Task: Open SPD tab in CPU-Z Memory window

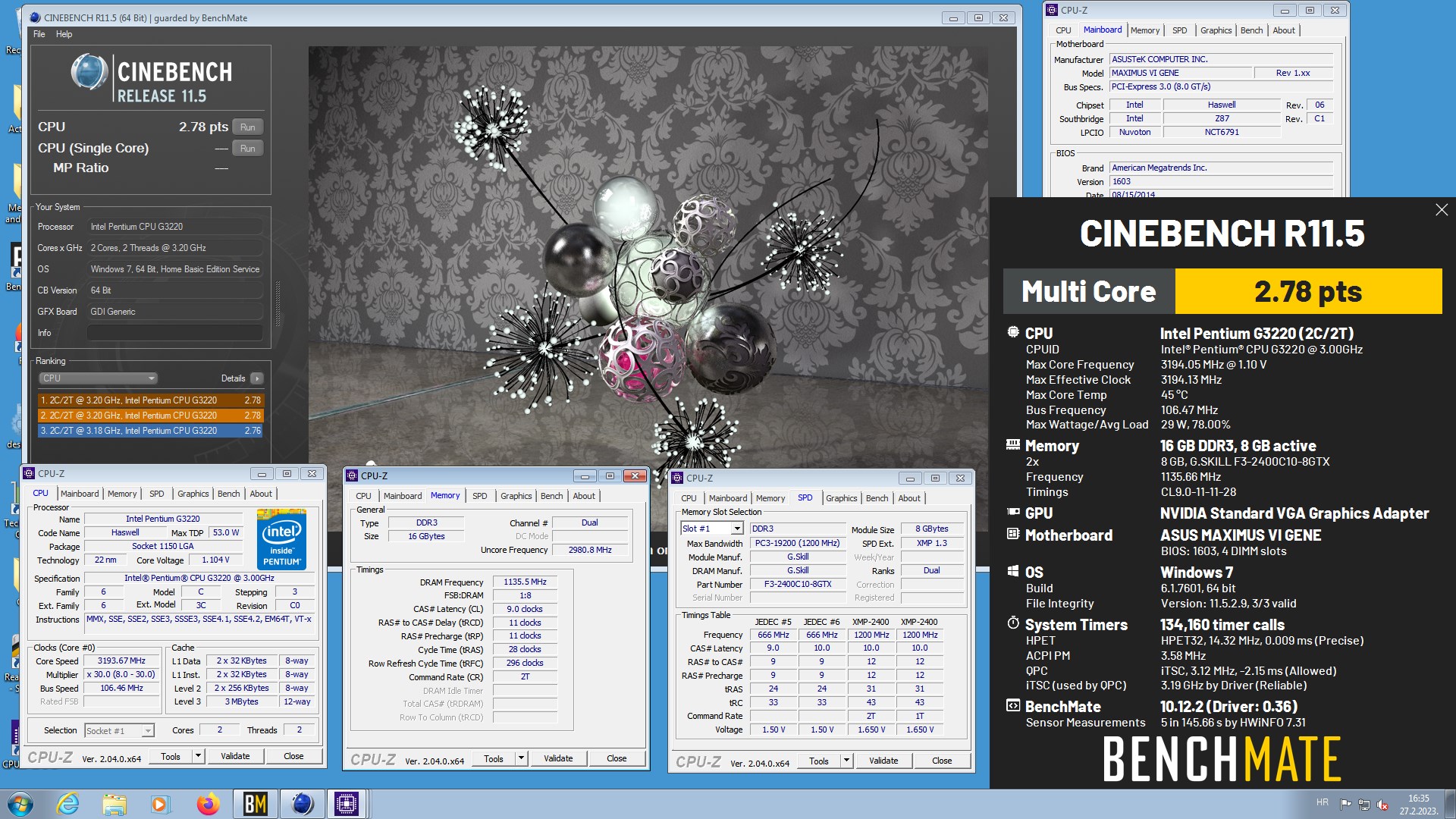Action: pyautogui.click(x=480, y=496)
